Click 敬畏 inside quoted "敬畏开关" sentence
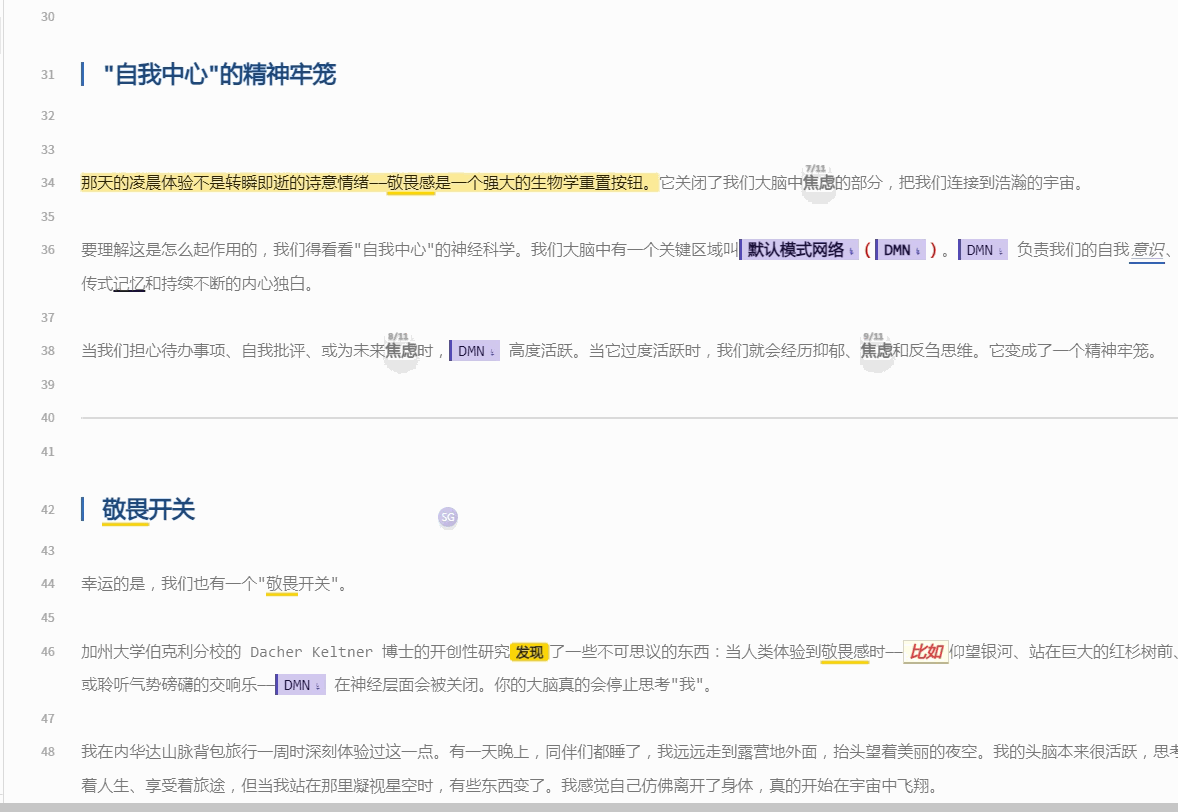The width and height of the screenshot is (1178, 812). [x=282, y=584]
